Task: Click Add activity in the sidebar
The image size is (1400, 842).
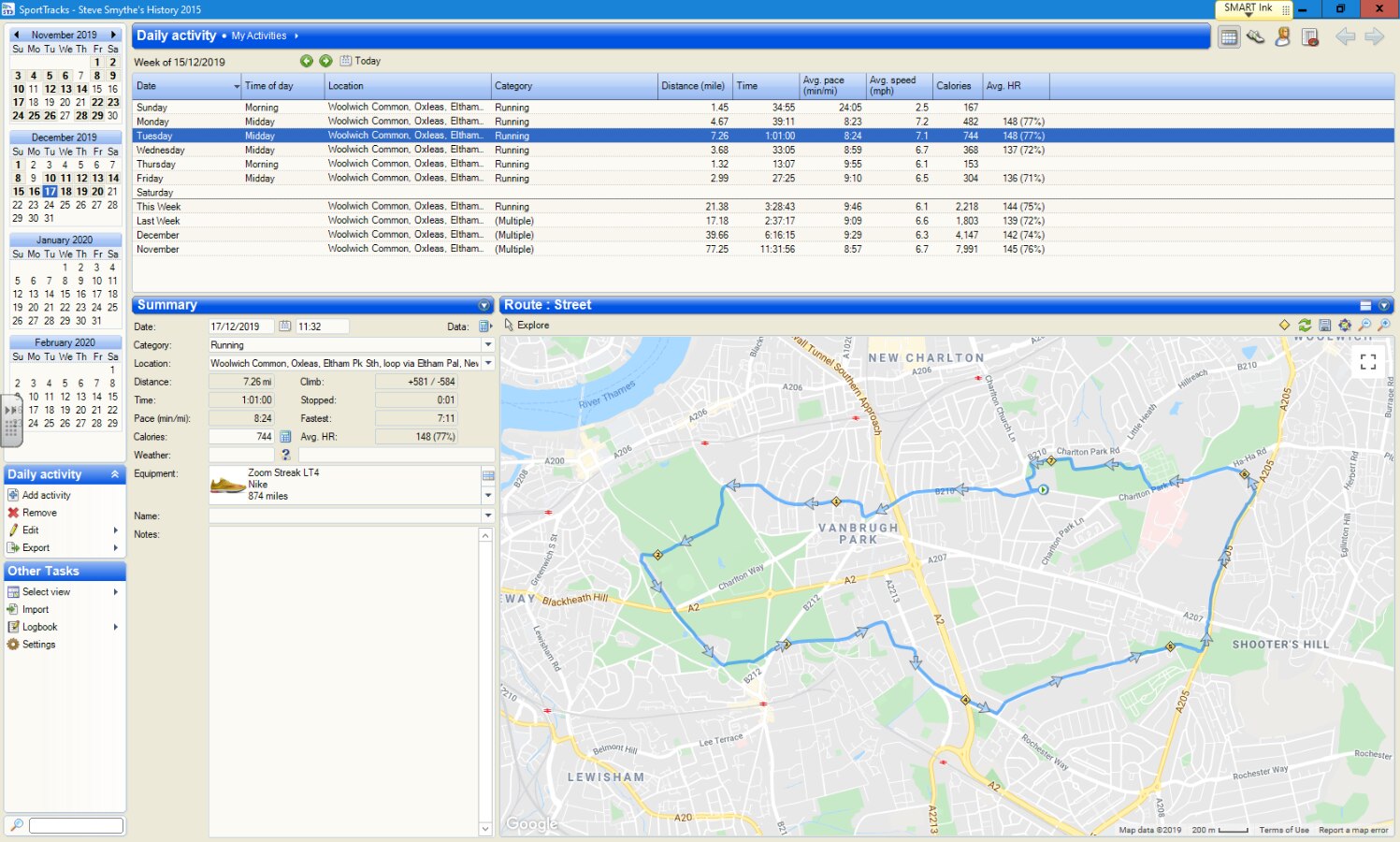Action: click(46, 495)
